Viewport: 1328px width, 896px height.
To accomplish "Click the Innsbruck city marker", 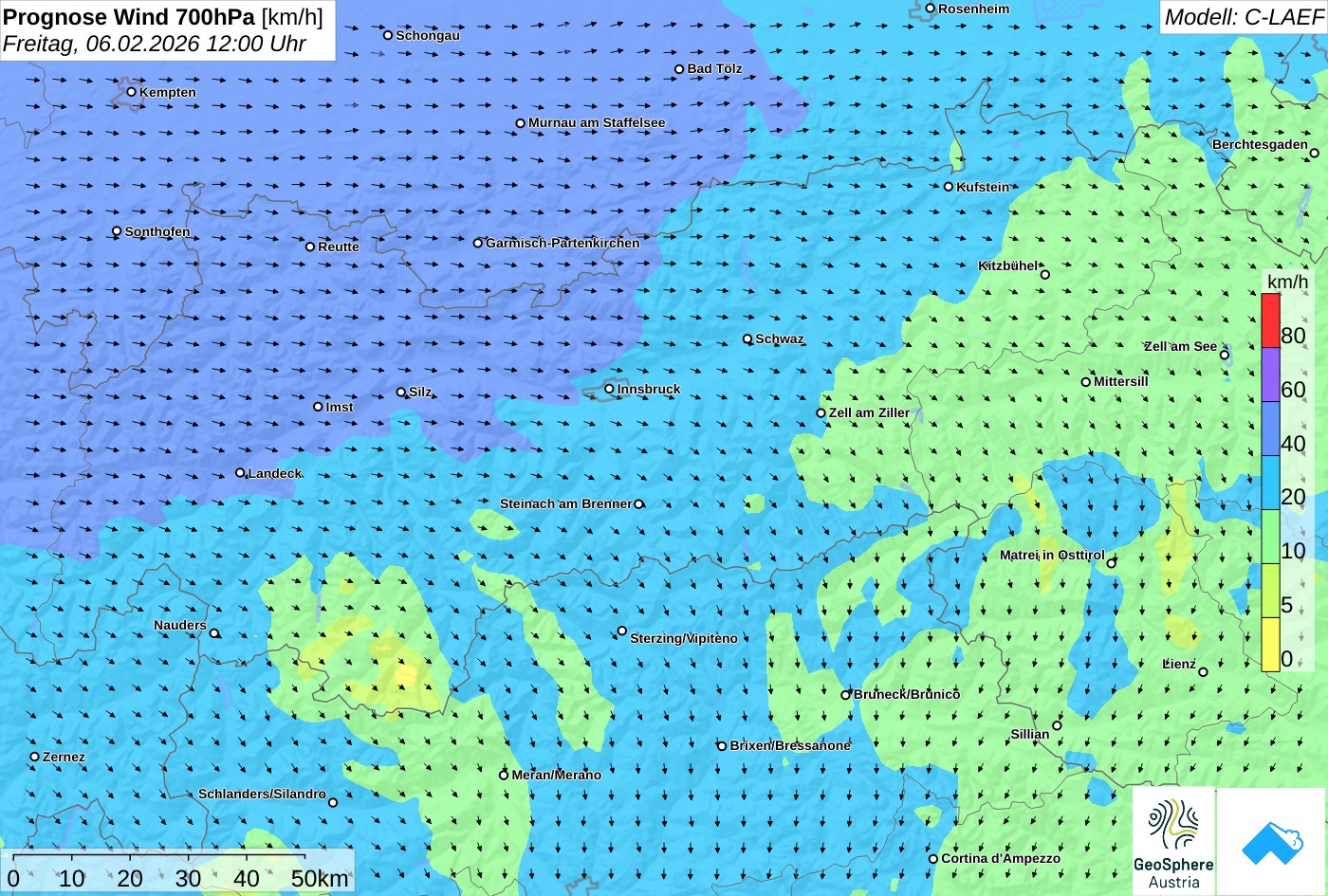I will (609, 389).
